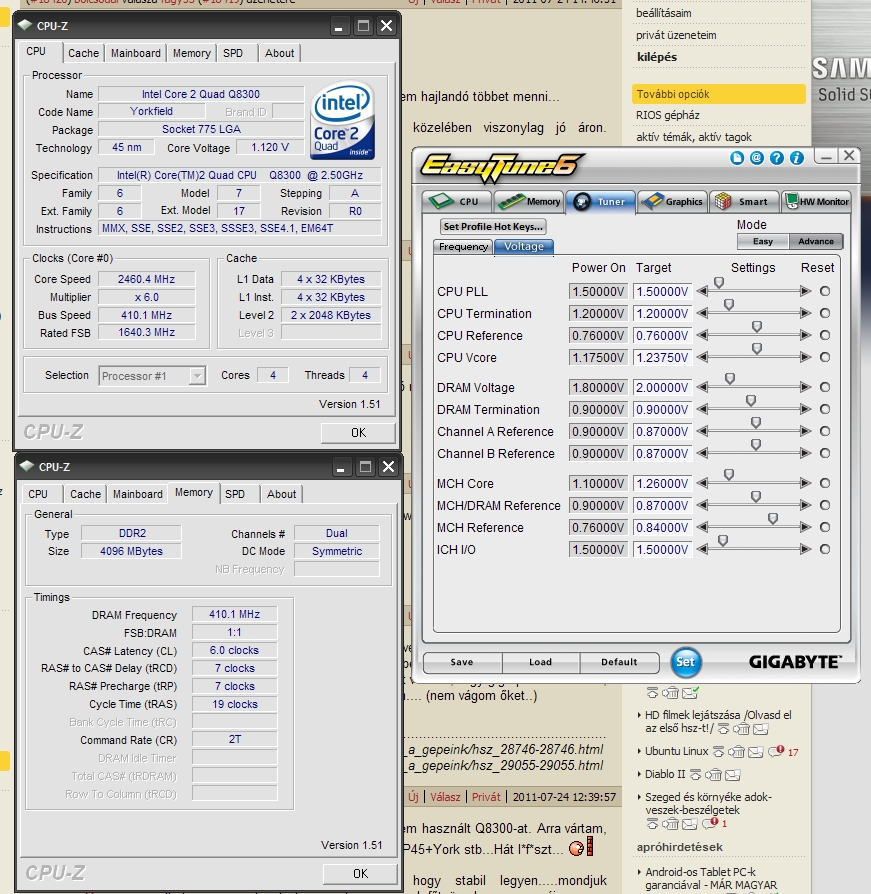Open the Frequency sub-tab in Tuner

coord(463,246)
